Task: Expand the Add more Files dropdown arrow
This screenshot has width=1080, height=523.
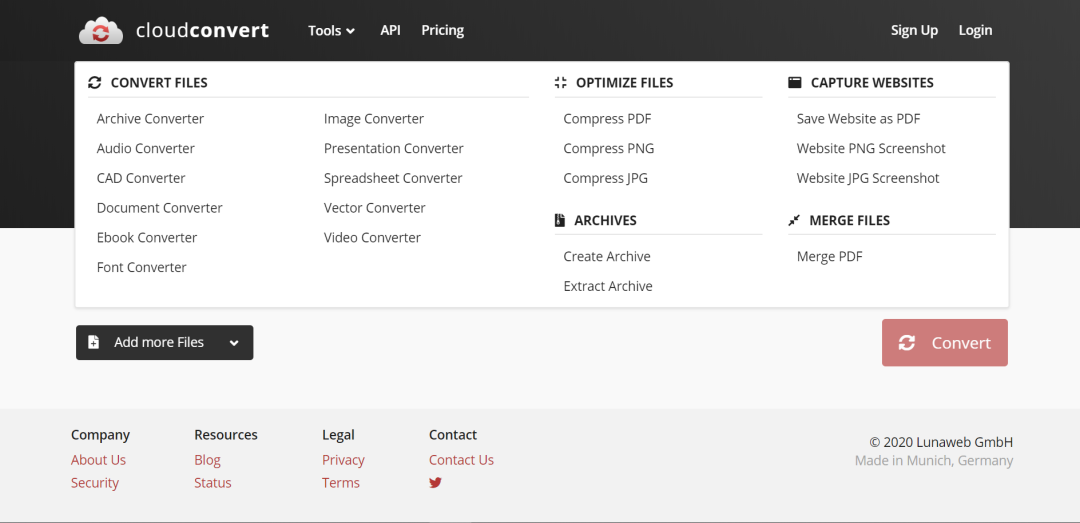Action: [234, 343]
